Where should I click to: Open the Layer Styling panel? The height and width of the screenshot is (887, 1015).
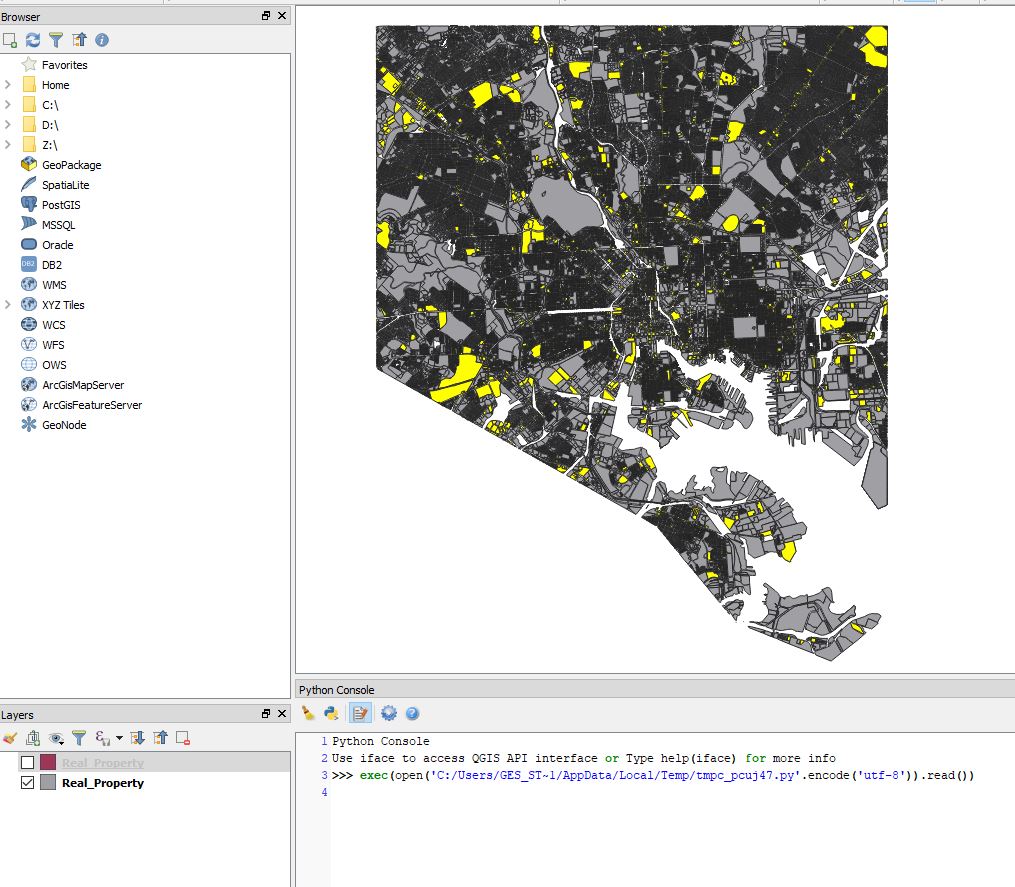(10, 738)
